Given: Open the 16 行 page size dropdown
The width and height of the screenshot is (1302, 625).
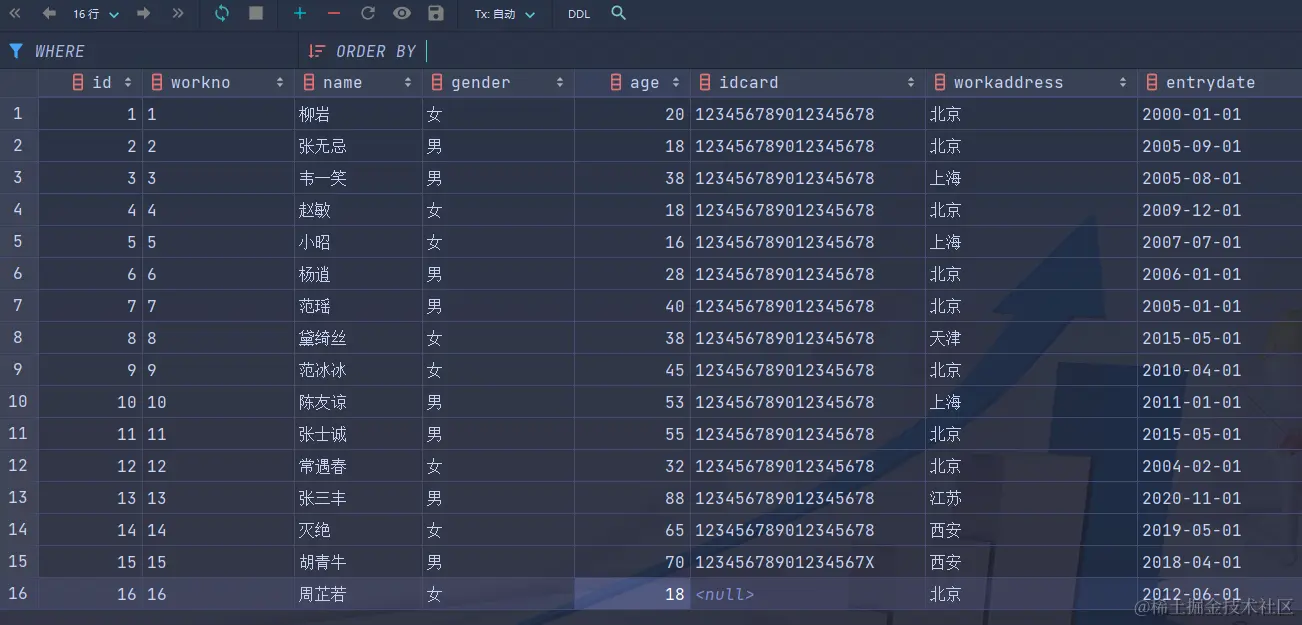Looking at the screenshot, I should click(96, 14).
